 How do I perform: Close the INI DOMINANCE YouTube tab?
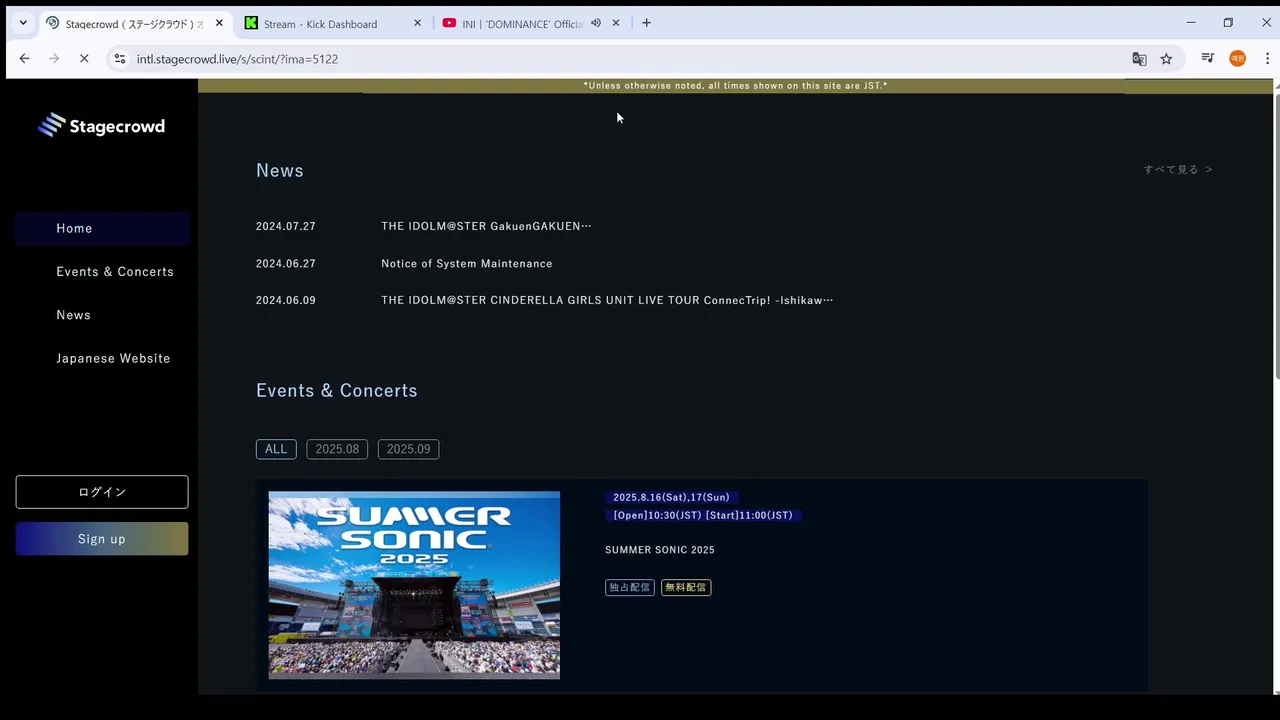tap(616, 23)
